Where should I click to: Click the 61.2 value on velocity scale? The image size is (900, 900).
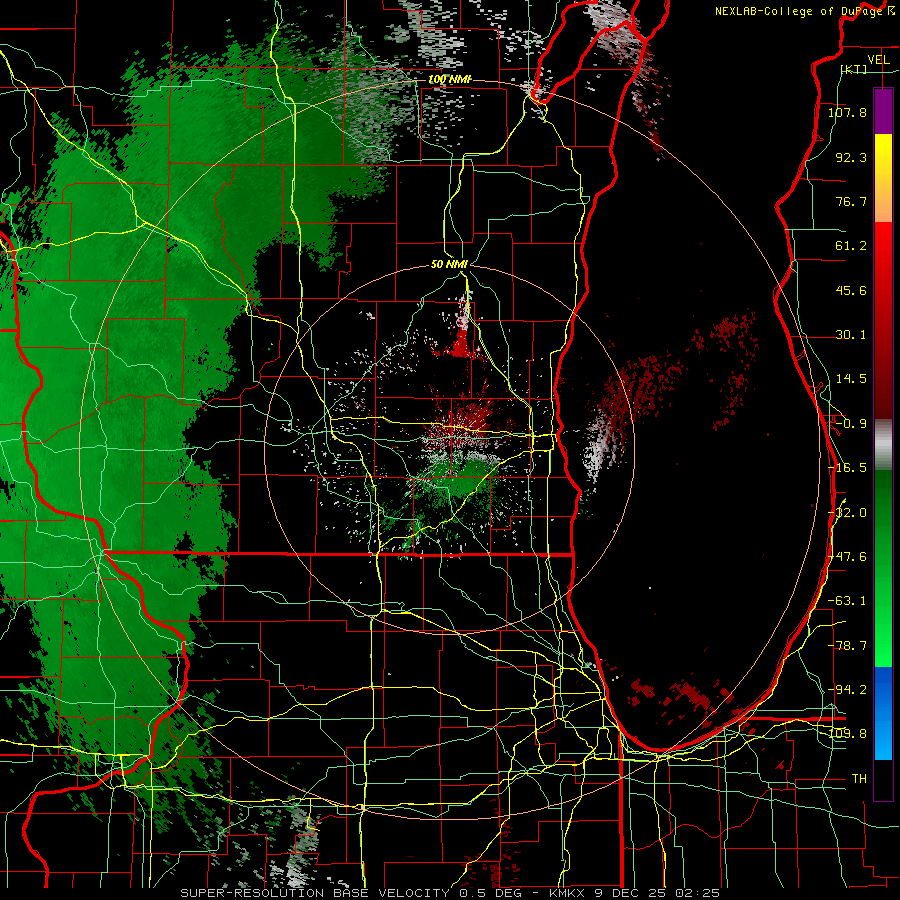851,246
